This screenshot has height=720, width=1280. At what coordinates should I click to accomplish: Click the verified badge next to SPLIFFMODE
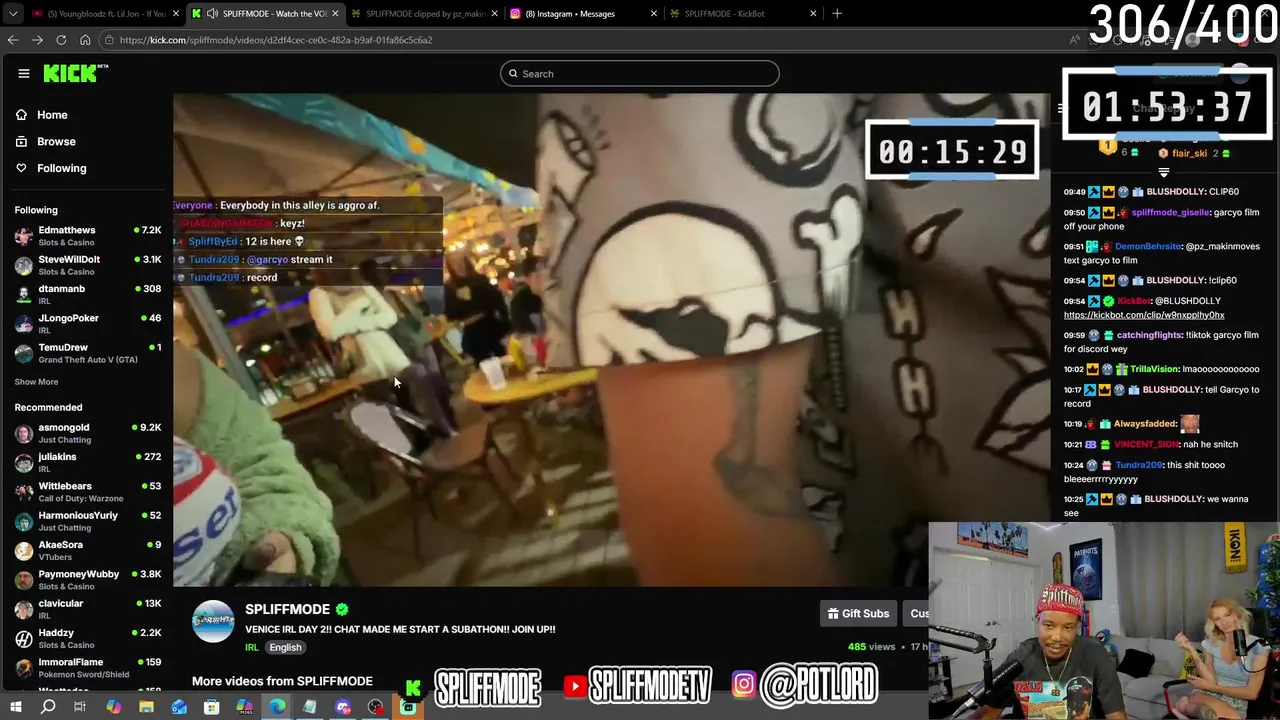click(342, 609)
